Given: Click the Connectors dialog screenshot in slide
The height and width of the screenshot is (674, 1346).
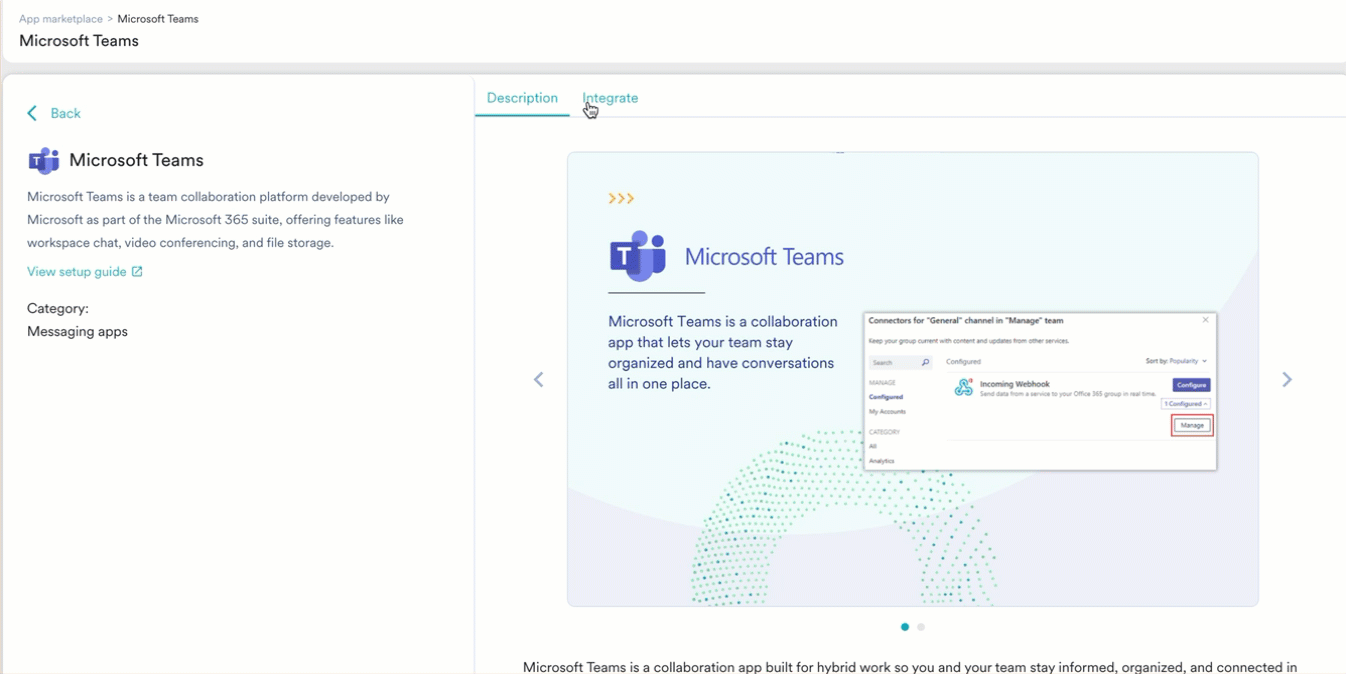Looking at the screenshot, I should coord(1040,391).
